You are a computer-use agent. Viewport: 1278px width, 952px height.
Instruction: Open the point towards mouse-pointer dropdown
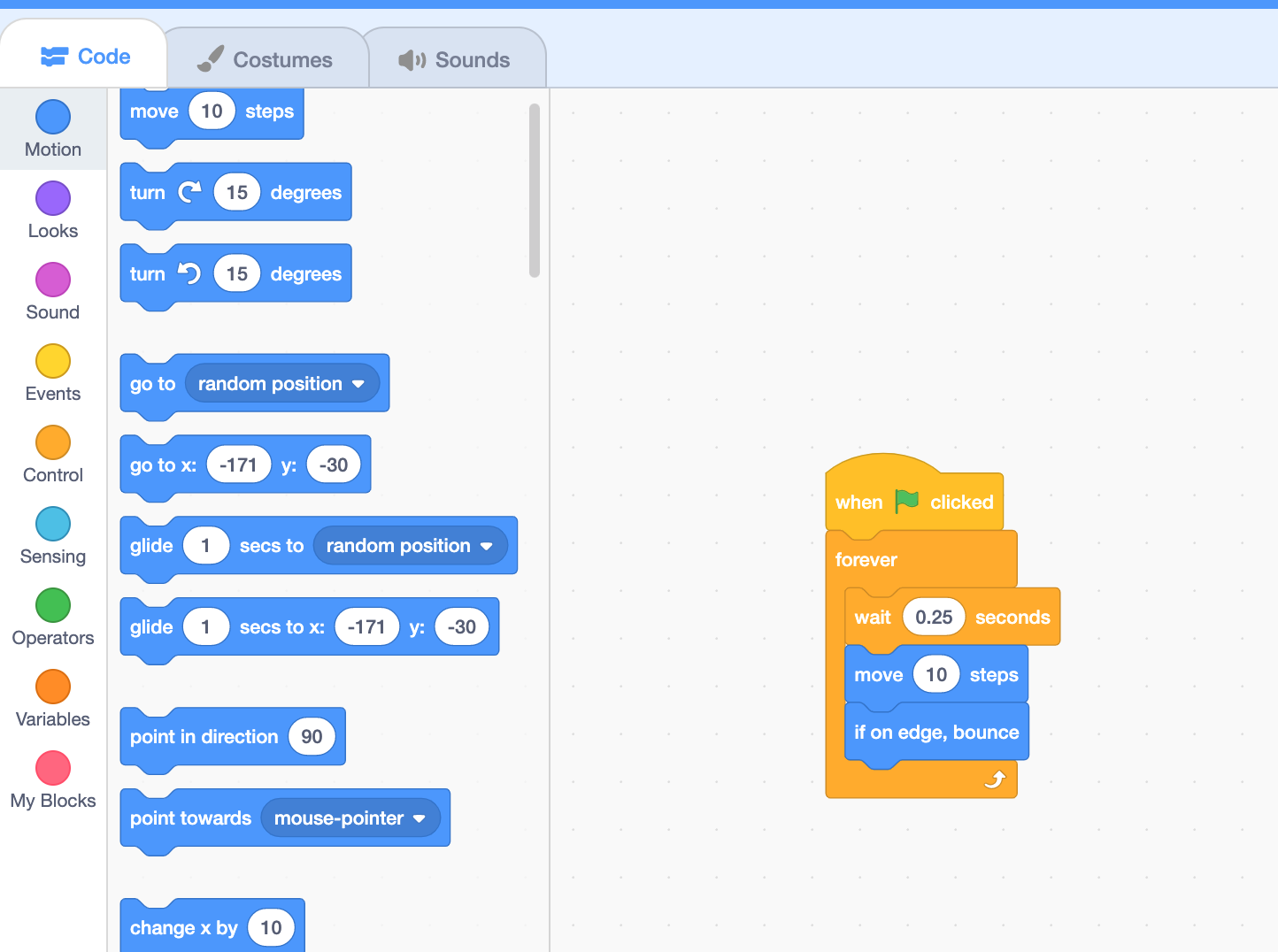[350, 818]
